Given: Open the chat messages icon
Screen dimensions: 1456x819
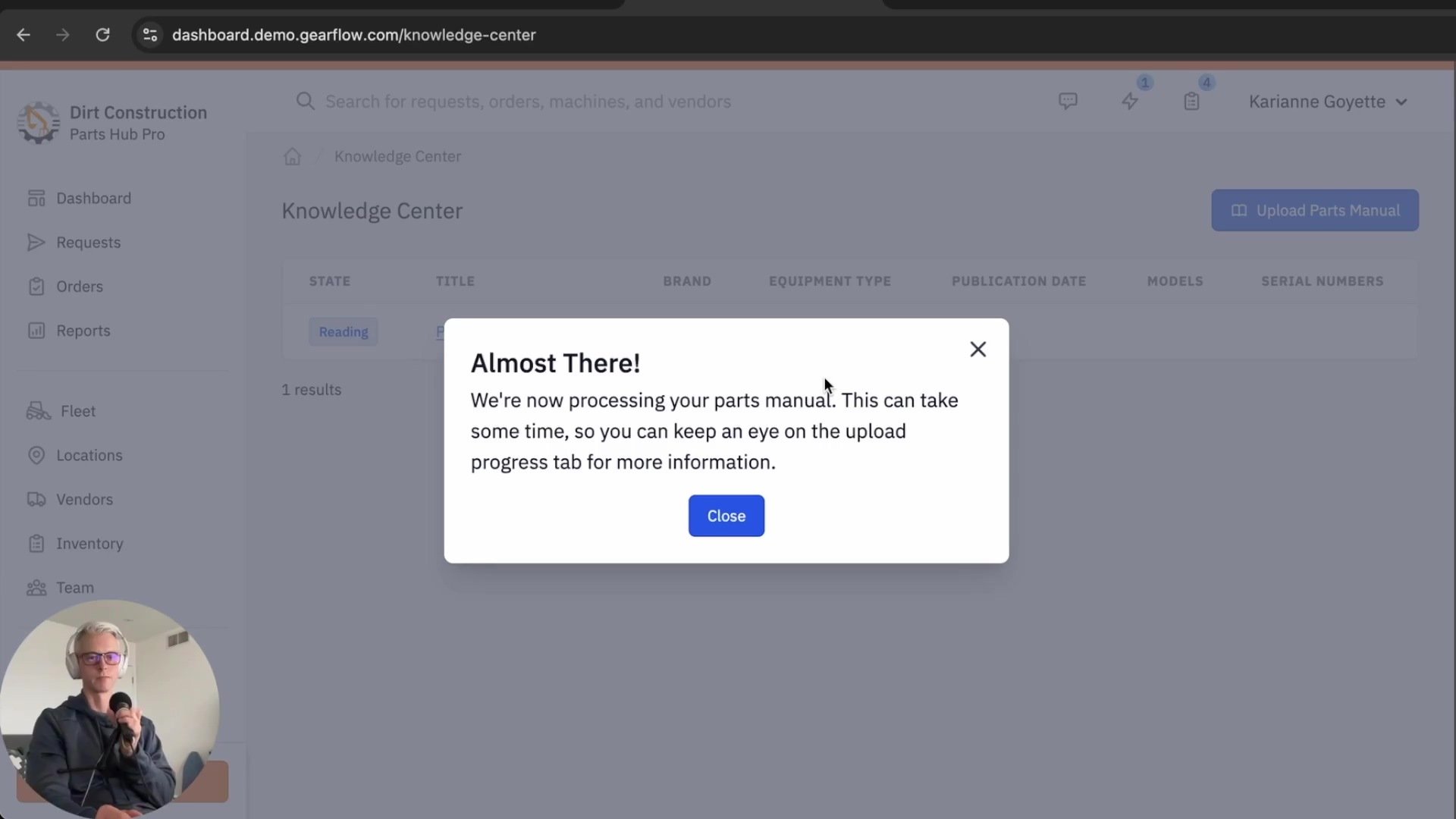Looking at the screenshot, I should click(x=1068, y=101).
